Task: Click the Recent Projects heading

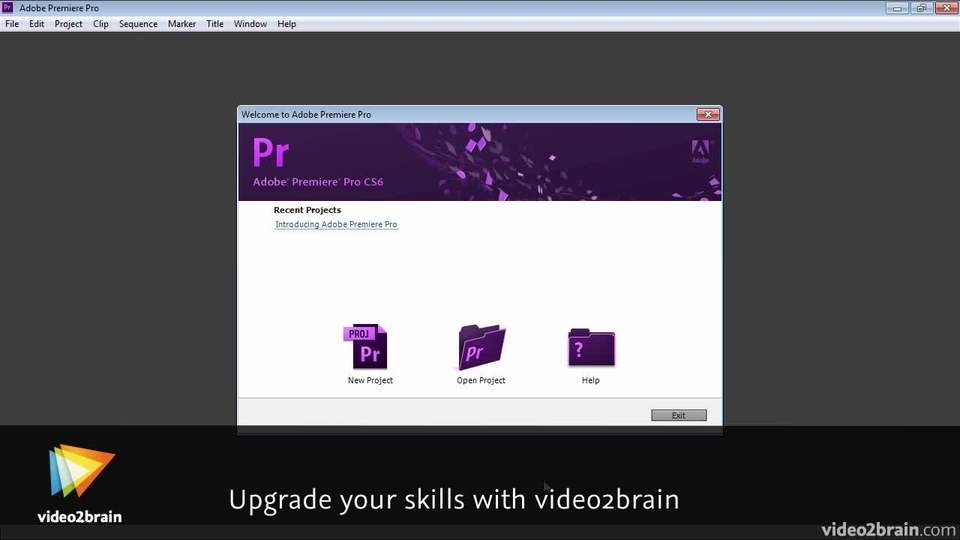Action: click(x=307, y=209)
